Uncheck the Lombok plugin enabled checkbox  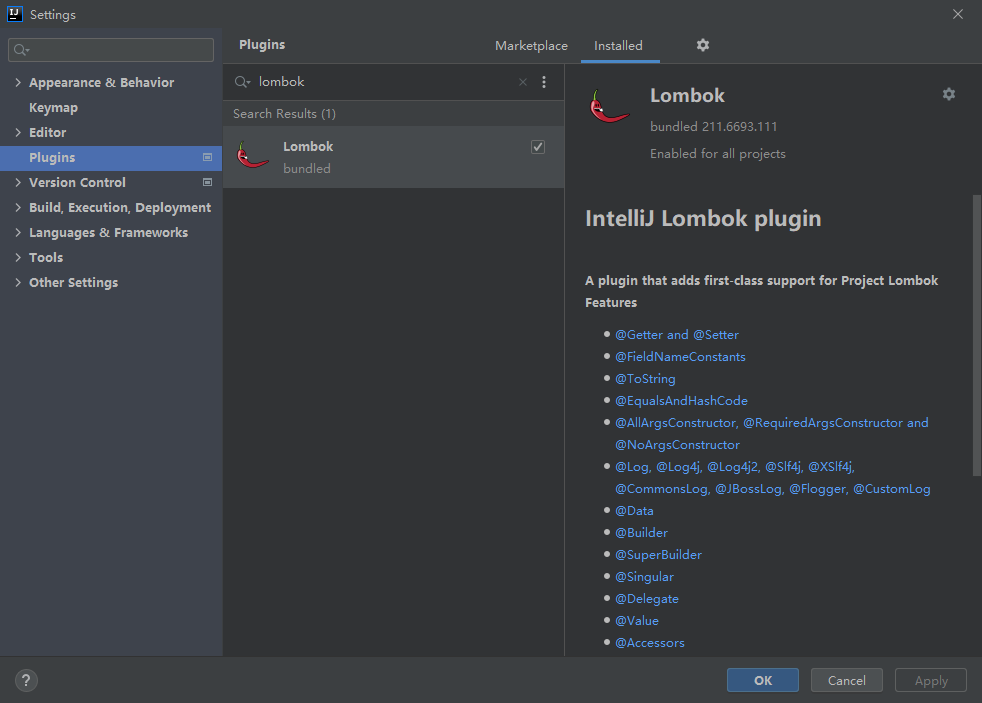(538, 146)
